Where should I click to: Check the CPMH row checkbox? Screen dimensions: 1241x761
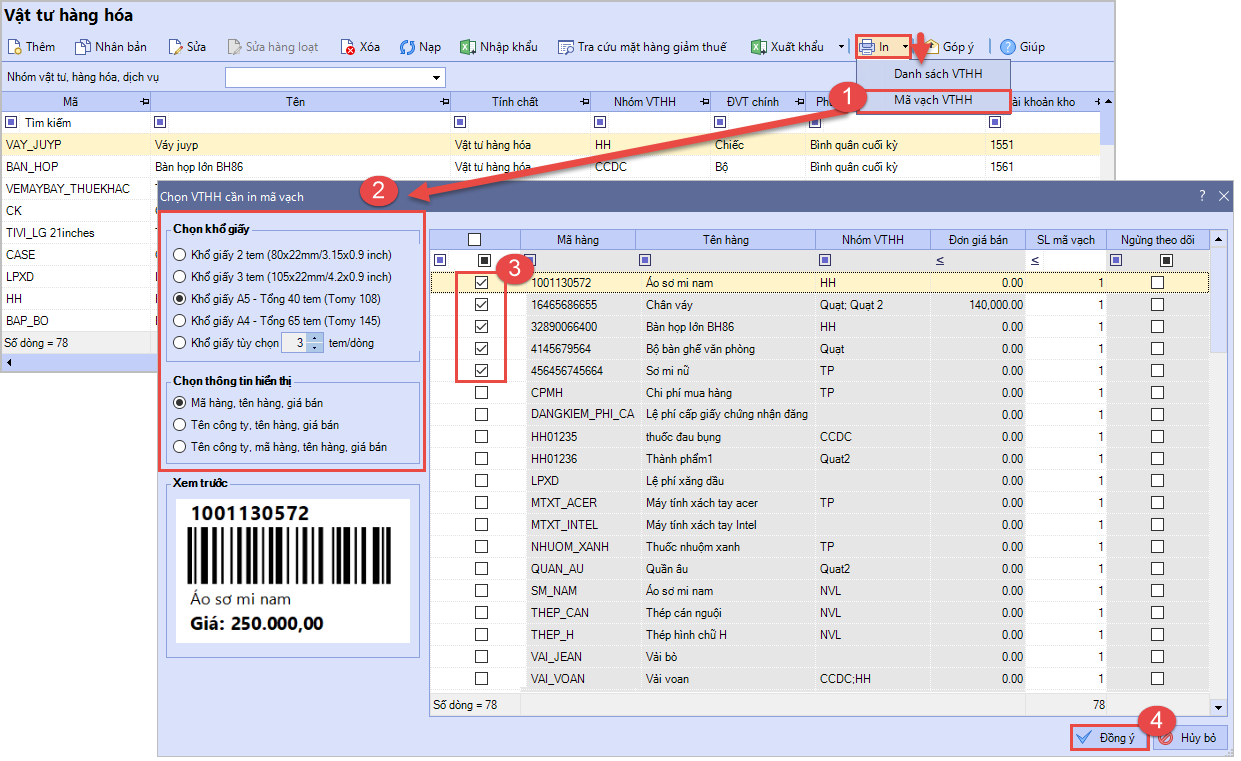point(481,393)
